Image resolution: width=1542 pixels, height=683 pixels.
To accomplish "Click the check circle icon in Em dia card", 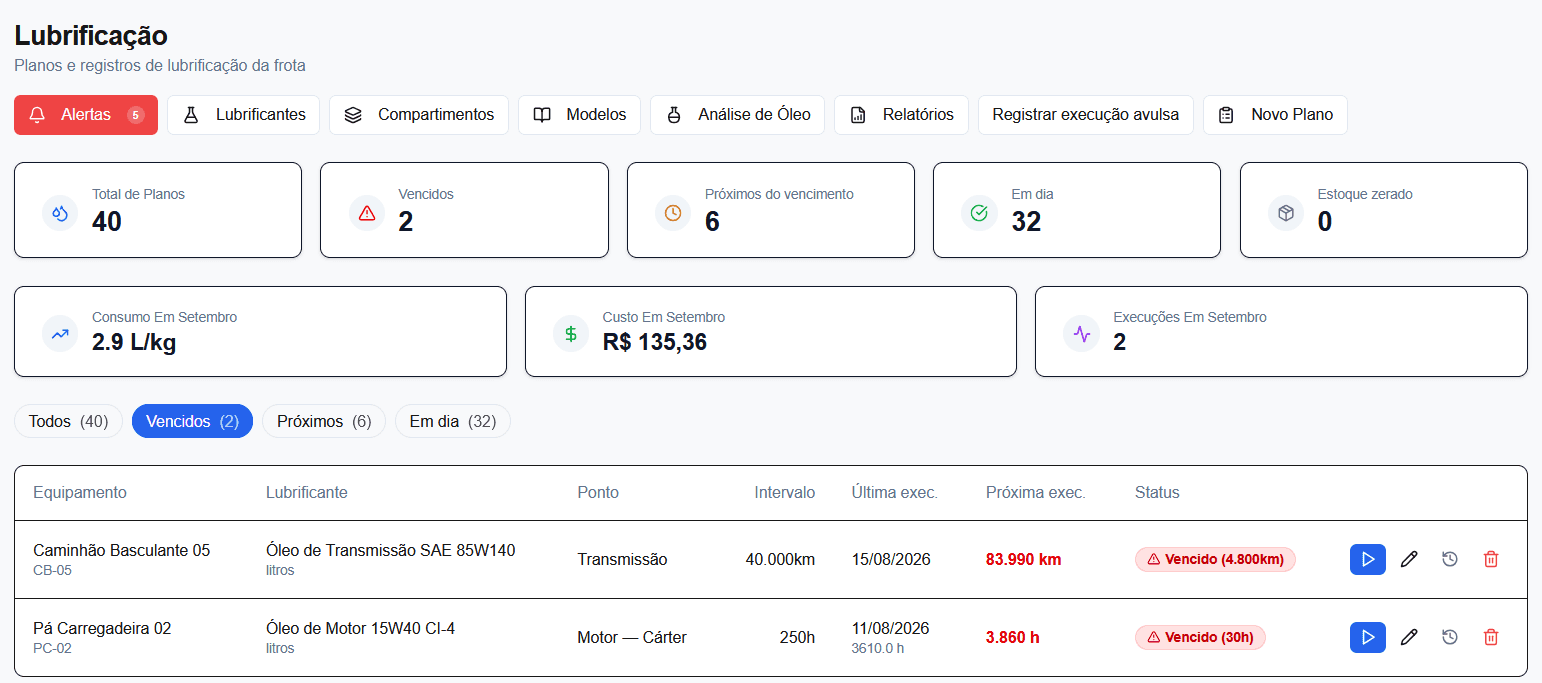I will point(980,212).
